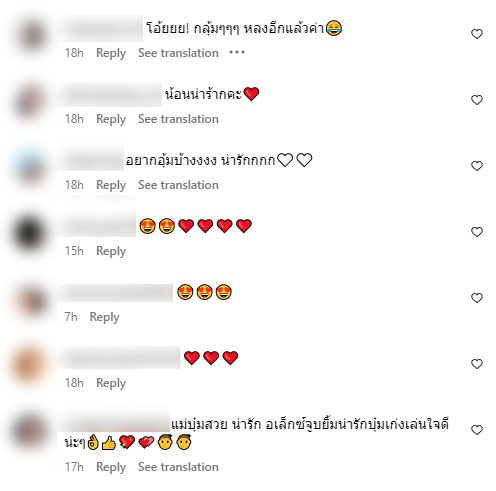See translation of the single red heart comment
The image size is (496, 491).
point(178,119)
